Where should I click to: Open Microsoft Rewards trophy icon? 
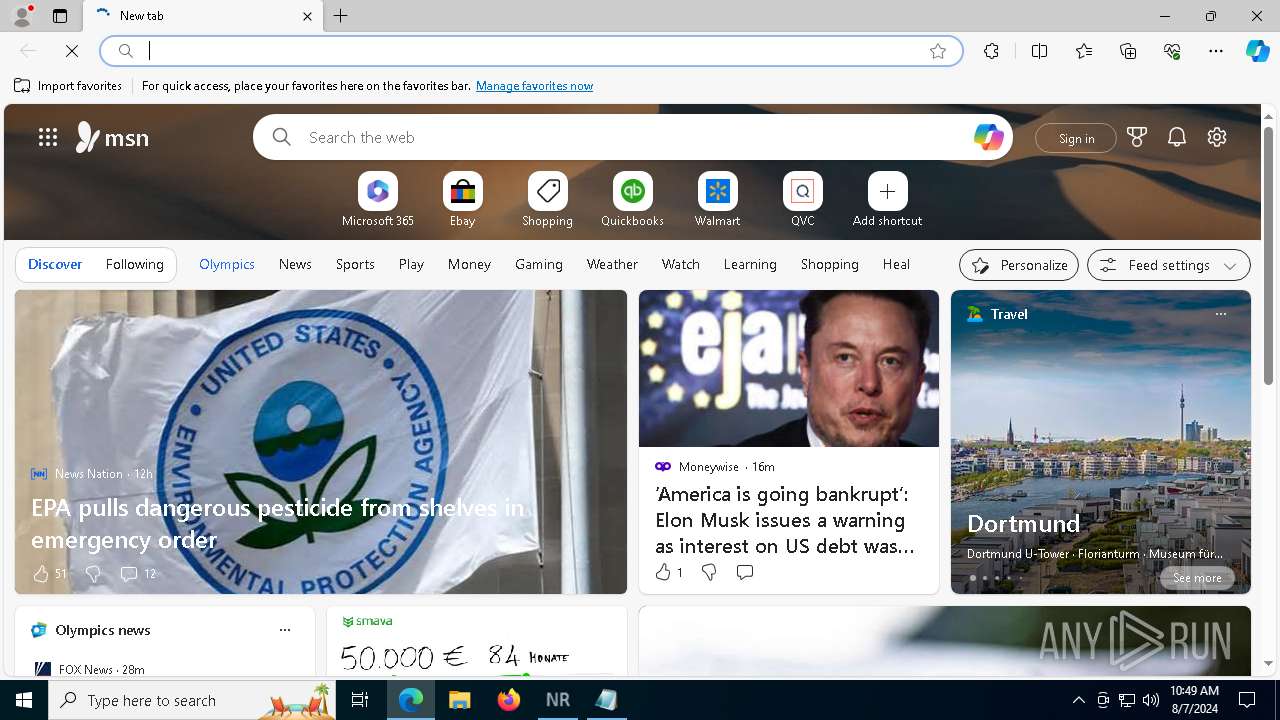(x=1137, y=137)
